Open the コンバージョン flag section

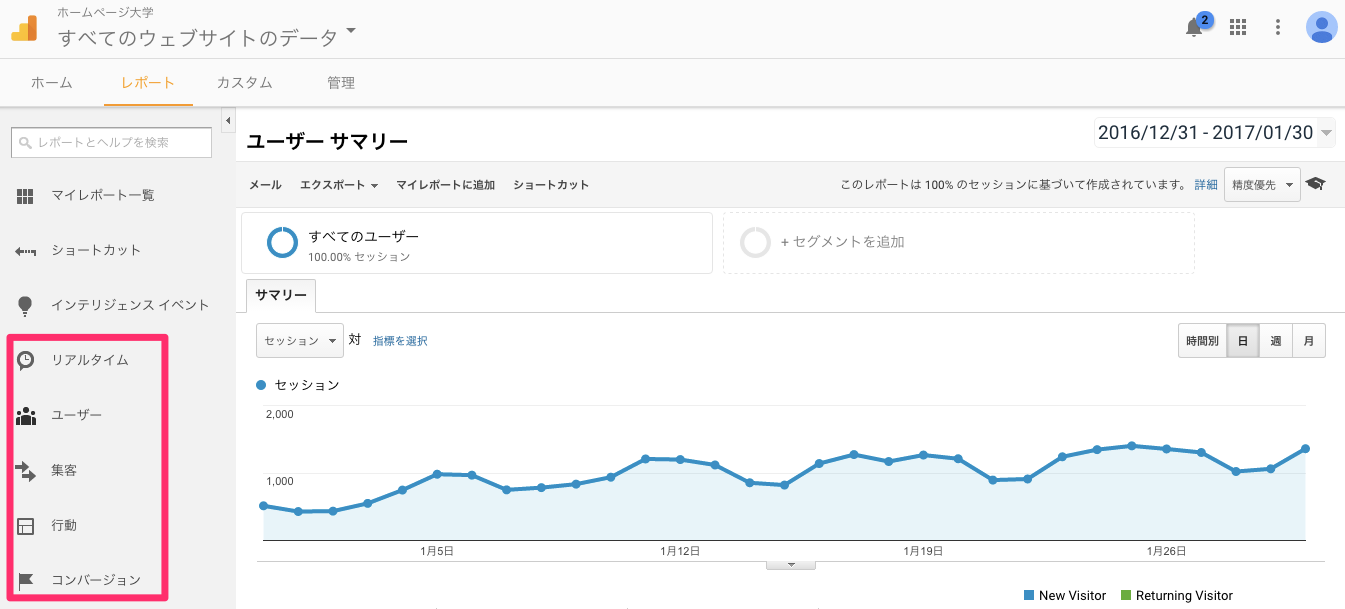click(95, 580)
